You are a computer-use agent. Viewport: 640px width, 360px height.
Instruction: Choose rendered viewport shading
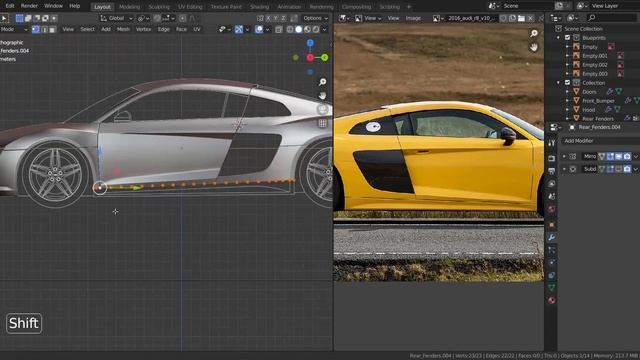pos(316,29)
